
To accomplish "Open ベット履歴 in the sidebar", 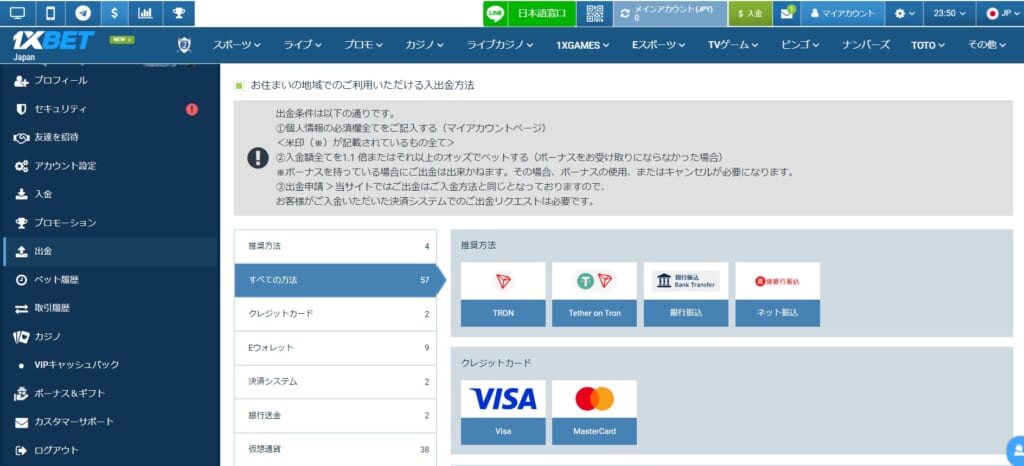I will (110, 279).
